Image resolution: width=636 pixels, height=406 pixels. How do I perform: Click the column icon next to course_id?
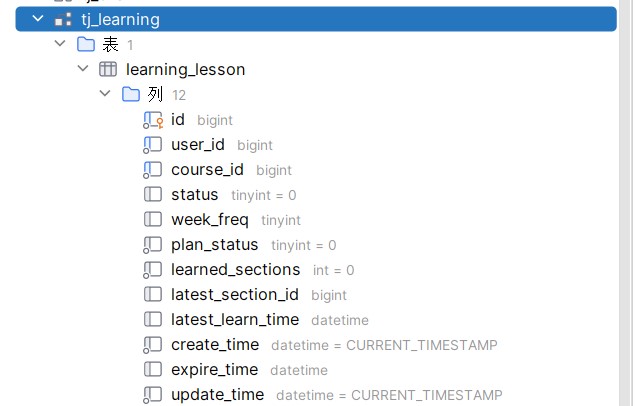pos(153,170)
